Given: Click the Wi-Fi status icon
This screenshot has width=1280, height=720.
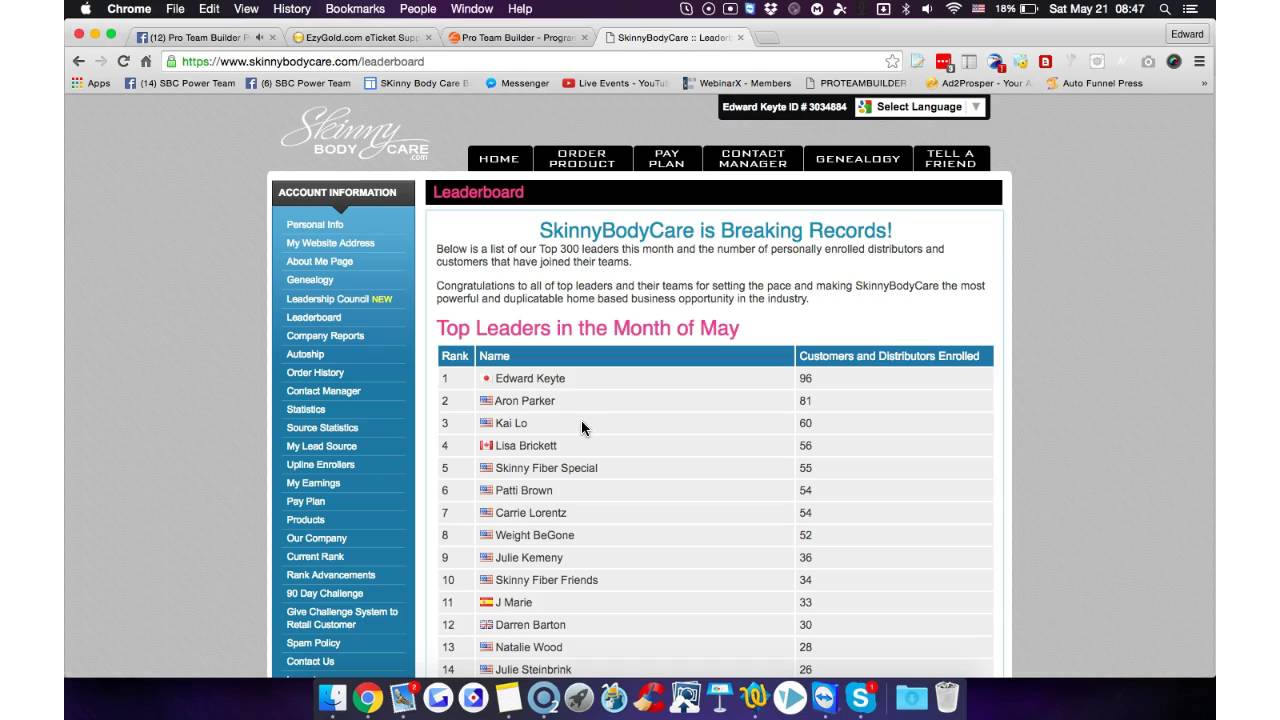Looking at the screenshot, I should click(x=953, y=9).
